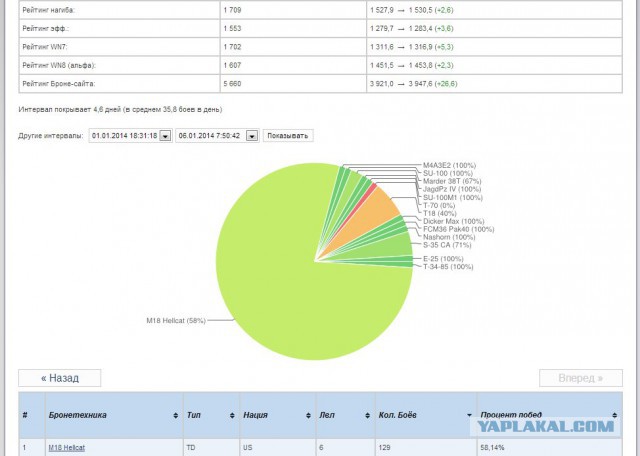Click the Вперед » button
Viewport: 640px width, 456px height.
(581, 378)
